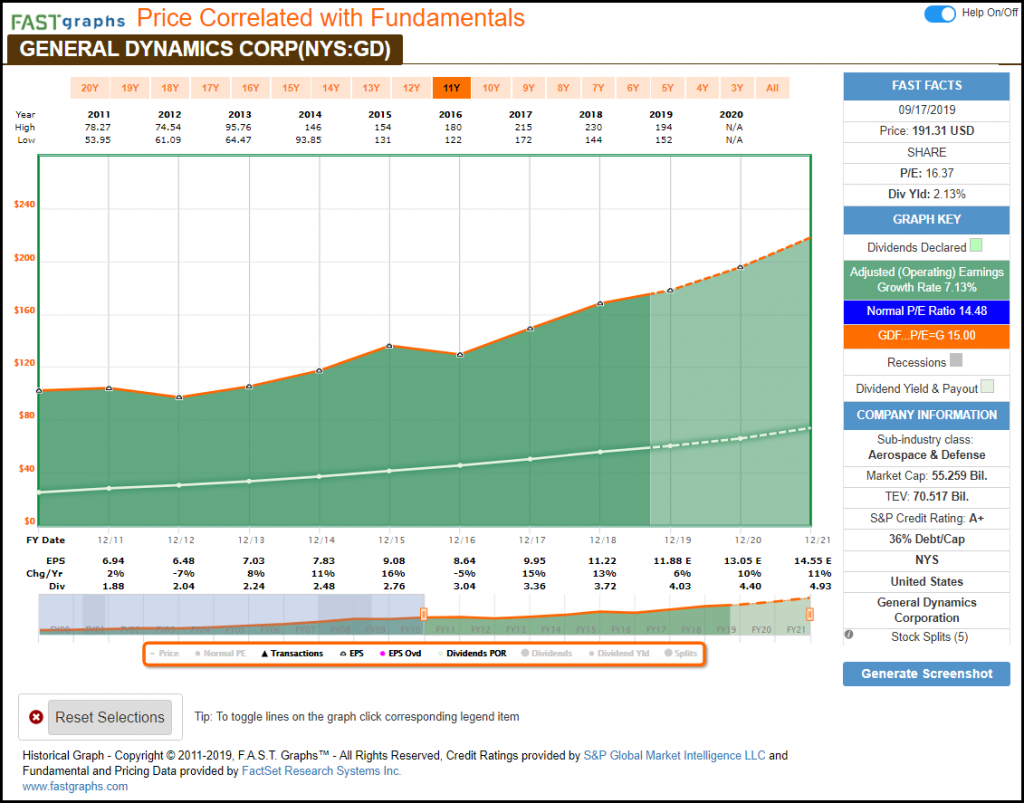The height and width of the screenshot is (803, 1024).
Task: Click the 2016 EPS marker on chart
Action: point(460,354)
